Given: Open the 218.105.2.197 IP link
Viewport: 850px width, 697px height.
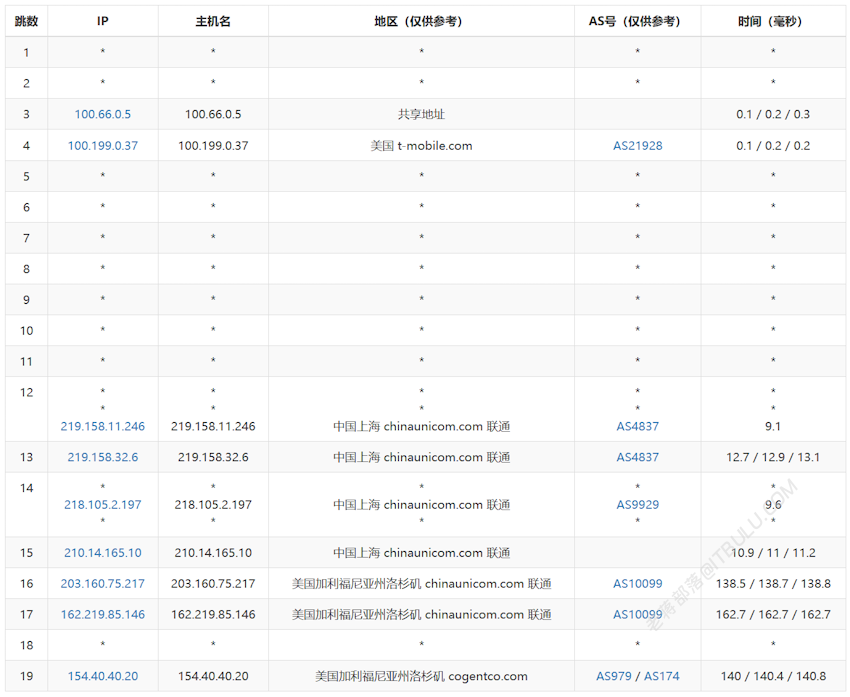Looking at the screenshot, I should point(102,505).
